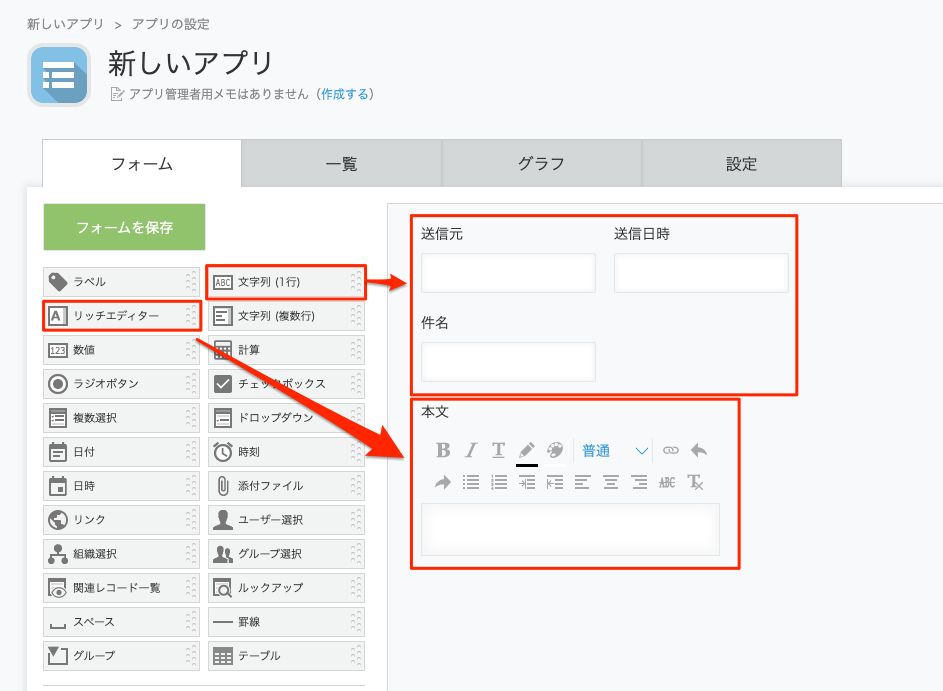
Task: Click the increase indent icon
Action: [x=527, y=482]
